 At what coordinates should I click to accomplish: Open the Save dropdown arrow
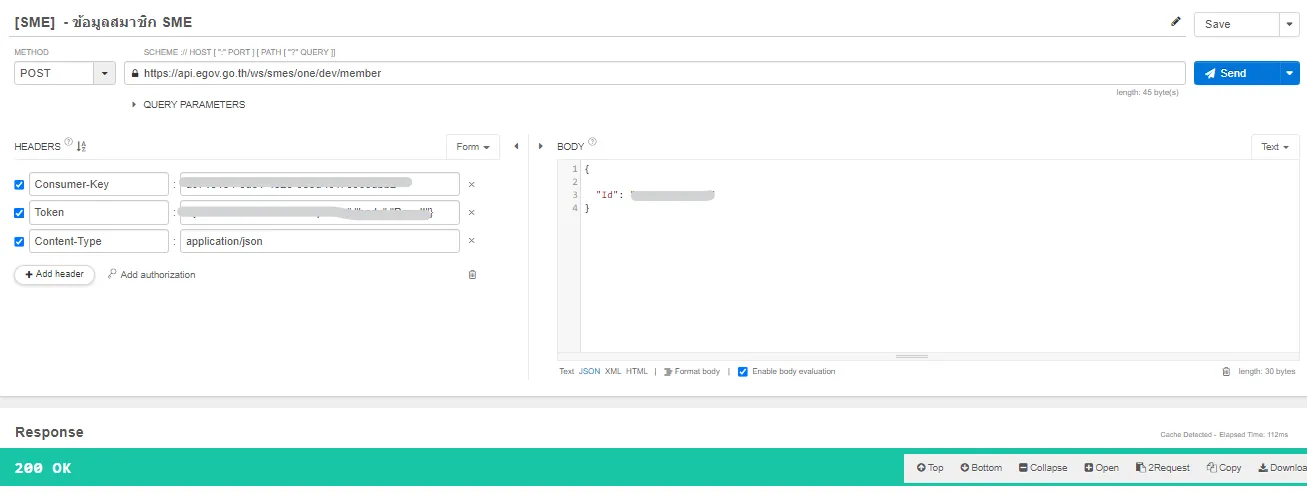tap(1289, 24)
